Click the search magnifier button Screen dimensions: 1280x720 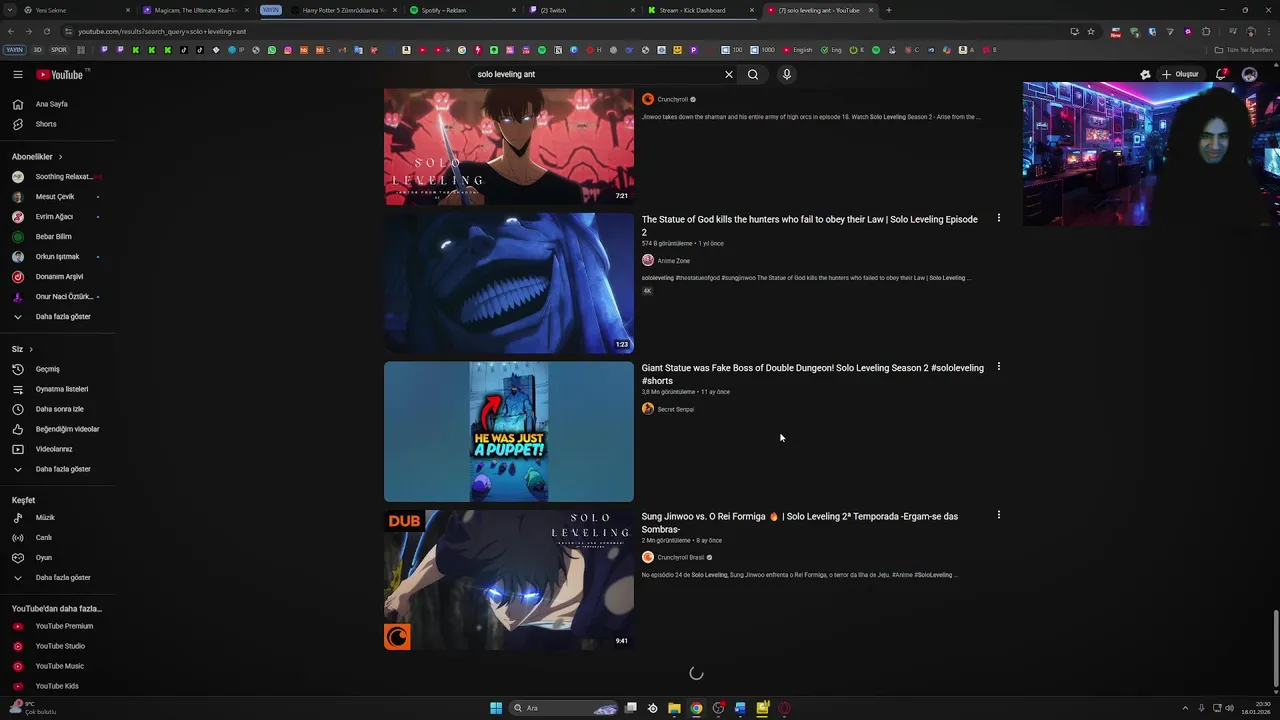pos(753,74)
